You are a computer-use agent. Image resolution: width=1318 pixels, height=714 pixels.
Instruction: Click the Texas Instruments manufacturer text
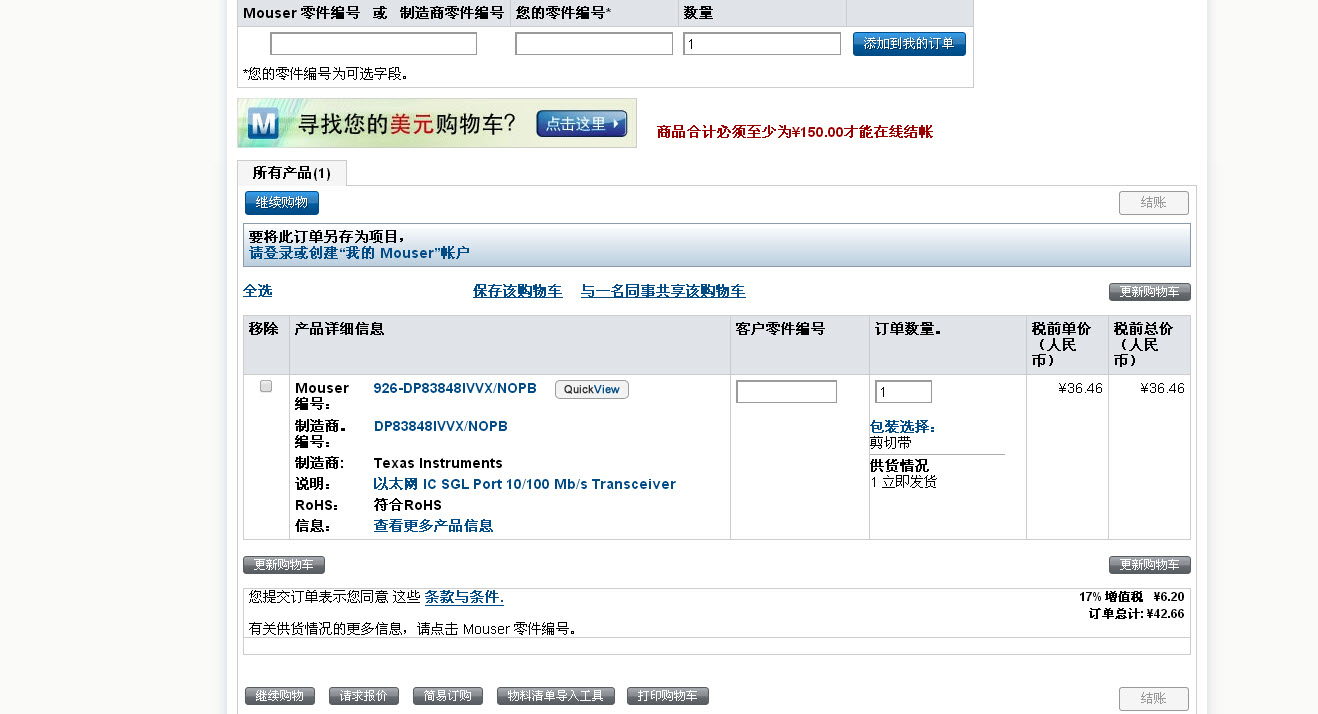click(438, 463)
